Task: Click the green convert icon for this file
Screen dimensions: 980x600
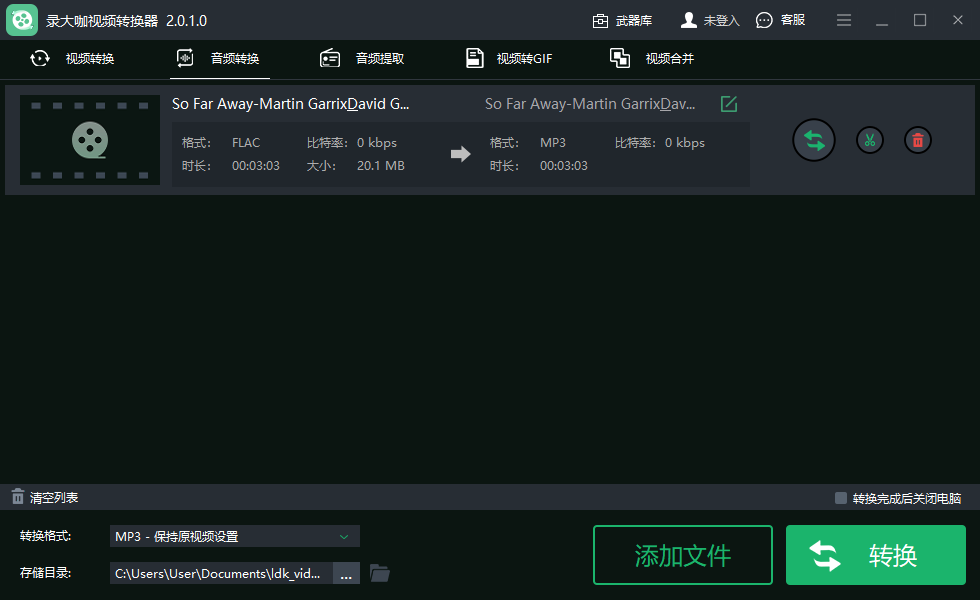Action: 814,140
